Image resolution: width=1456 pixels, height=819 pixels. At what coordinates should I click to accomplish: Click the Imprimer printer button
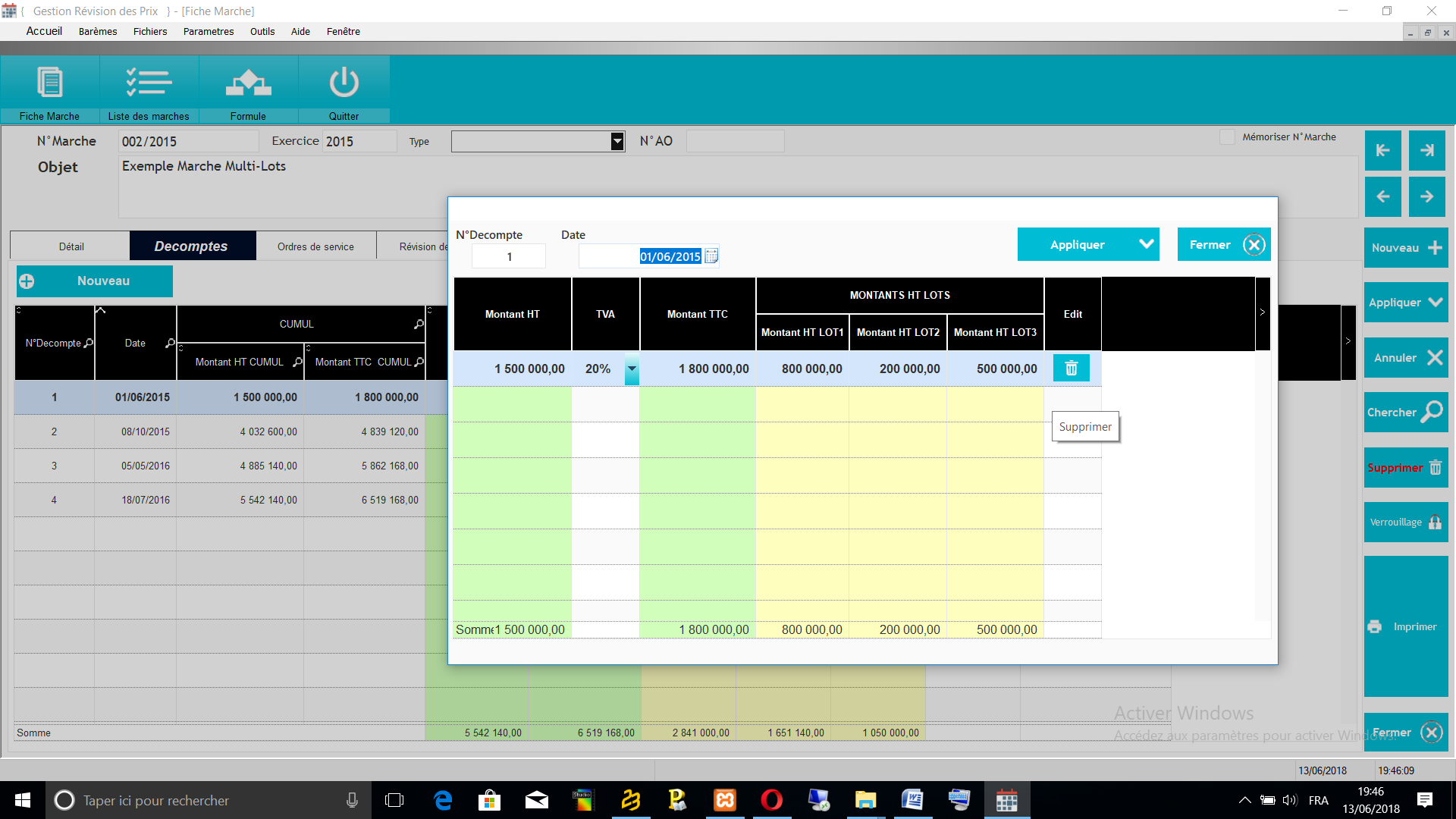(1405, 626)
